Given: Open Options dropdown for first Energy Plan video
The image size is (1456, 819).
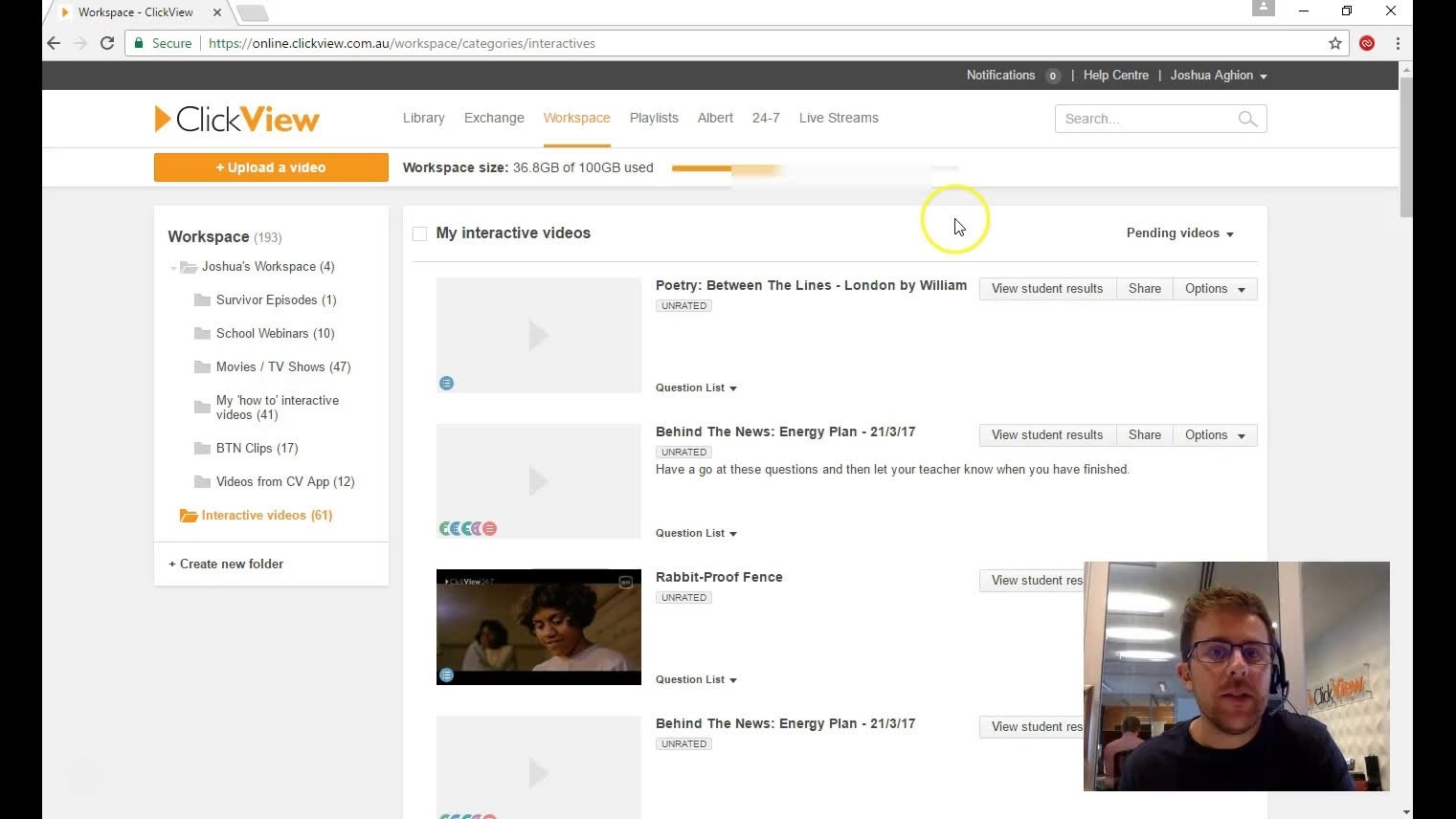Looking at the screenshot, I should point(1215,435).
